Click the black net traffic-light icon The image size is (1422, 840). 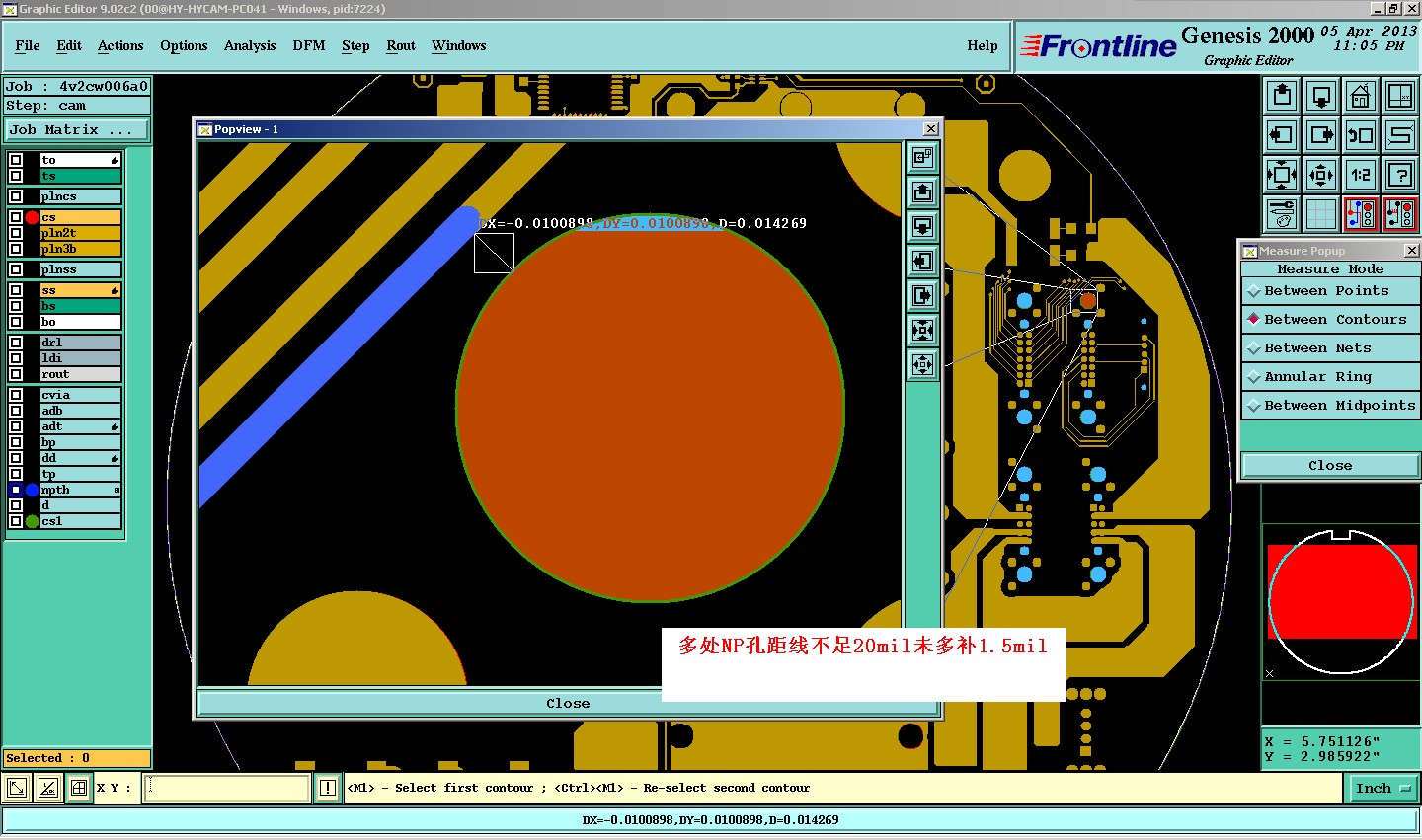(1400, 213)
